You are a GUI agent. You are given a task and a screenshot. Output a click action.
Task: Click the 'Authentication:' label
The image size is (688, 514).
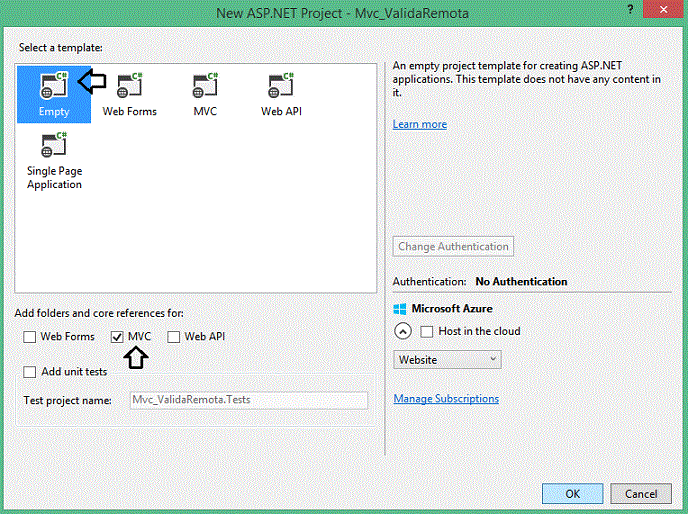pos(429,281)
